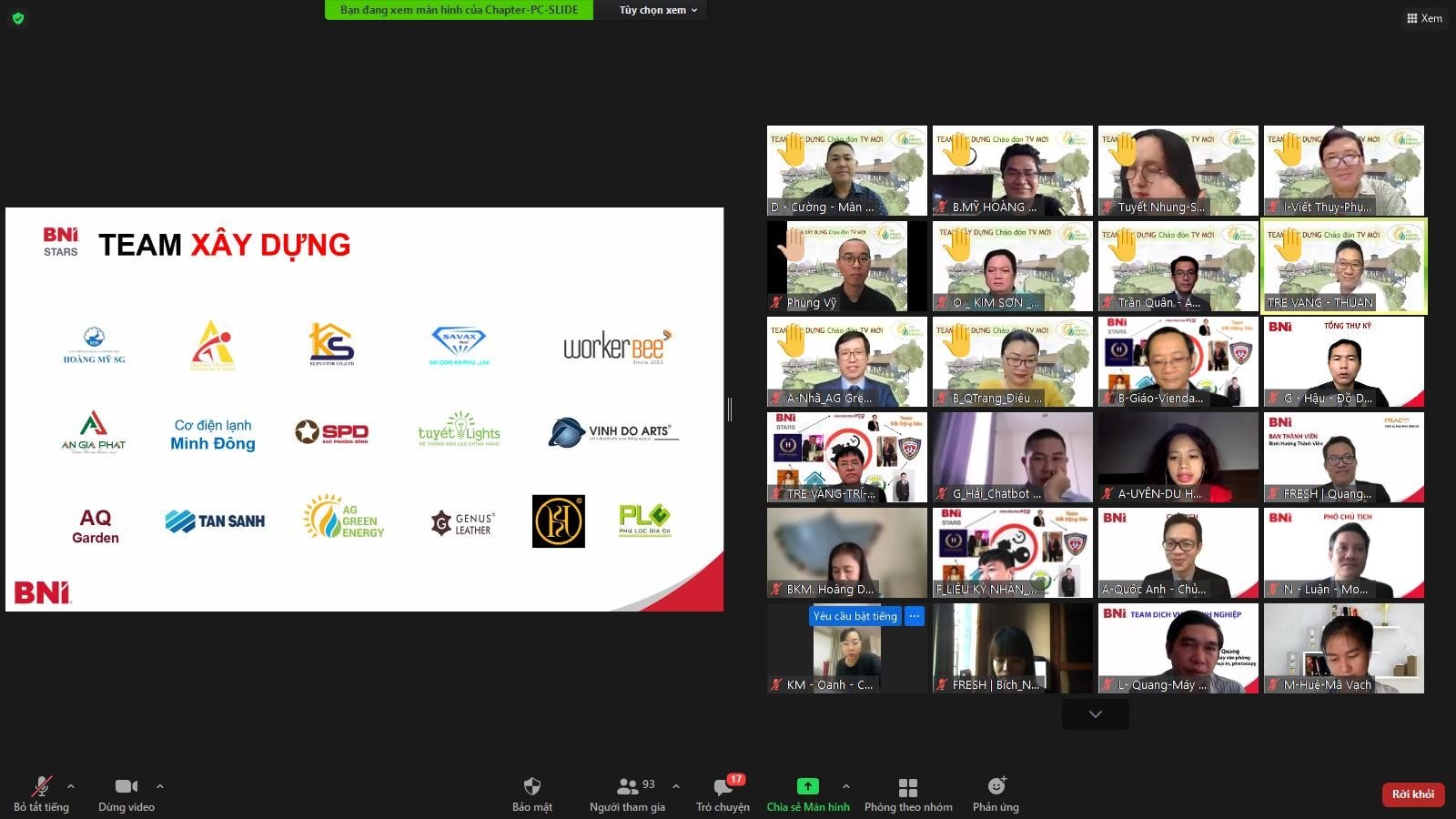Screen dimensions: 1456x819
Task: Expand participants options arrow
Action: 676,786
